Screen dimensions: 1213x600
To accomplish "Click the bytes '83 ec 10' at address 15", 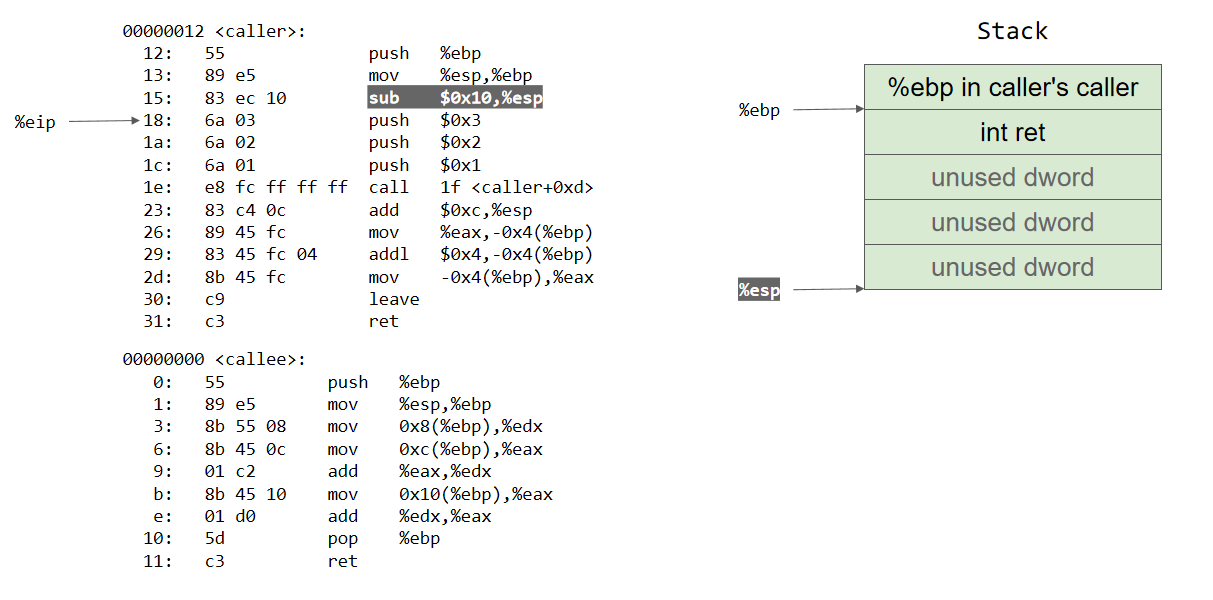I will tap(245, 98).
